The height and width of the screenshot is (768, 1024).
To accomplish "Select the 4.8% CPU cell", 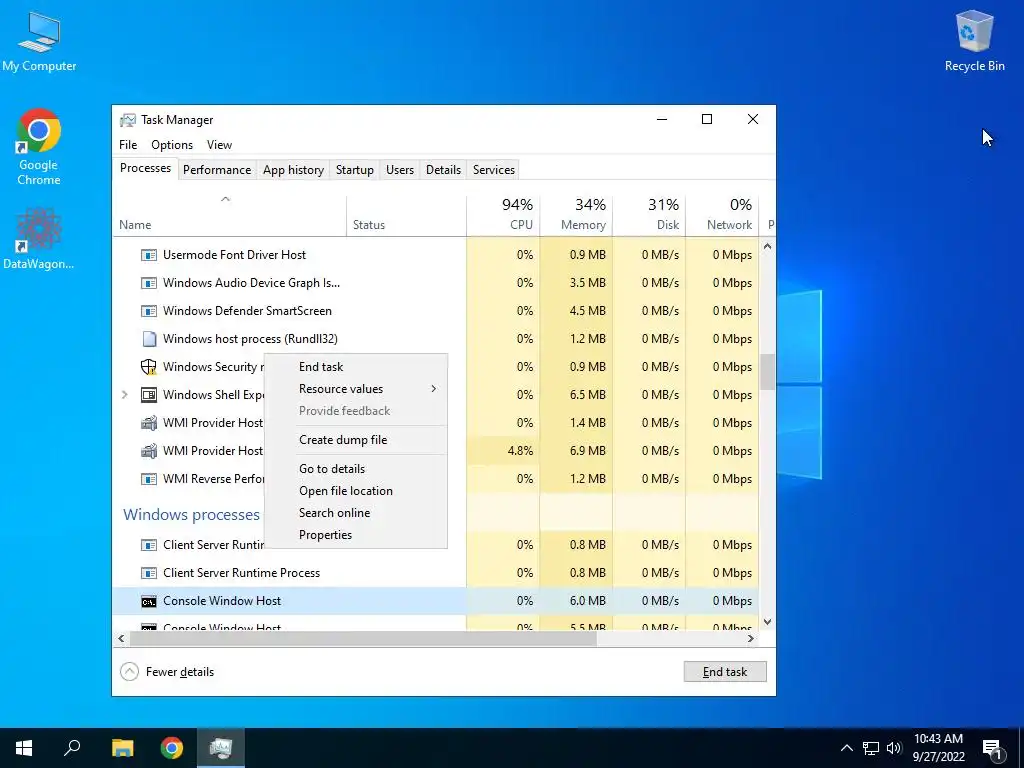I will 504,451.
